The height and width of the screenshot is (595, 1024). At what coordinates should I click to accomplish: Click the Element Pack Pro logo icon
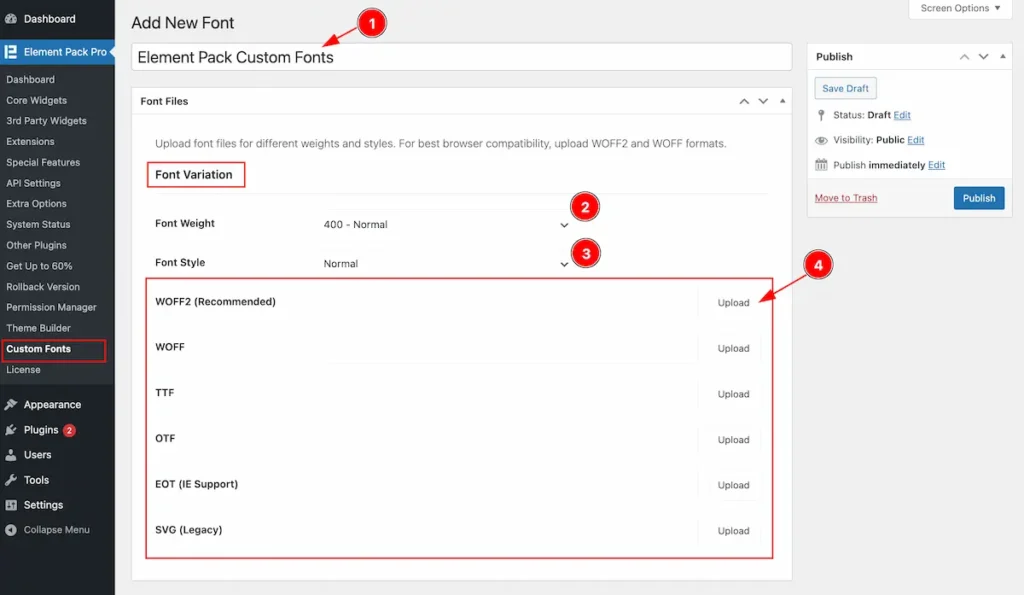point(11,52)
